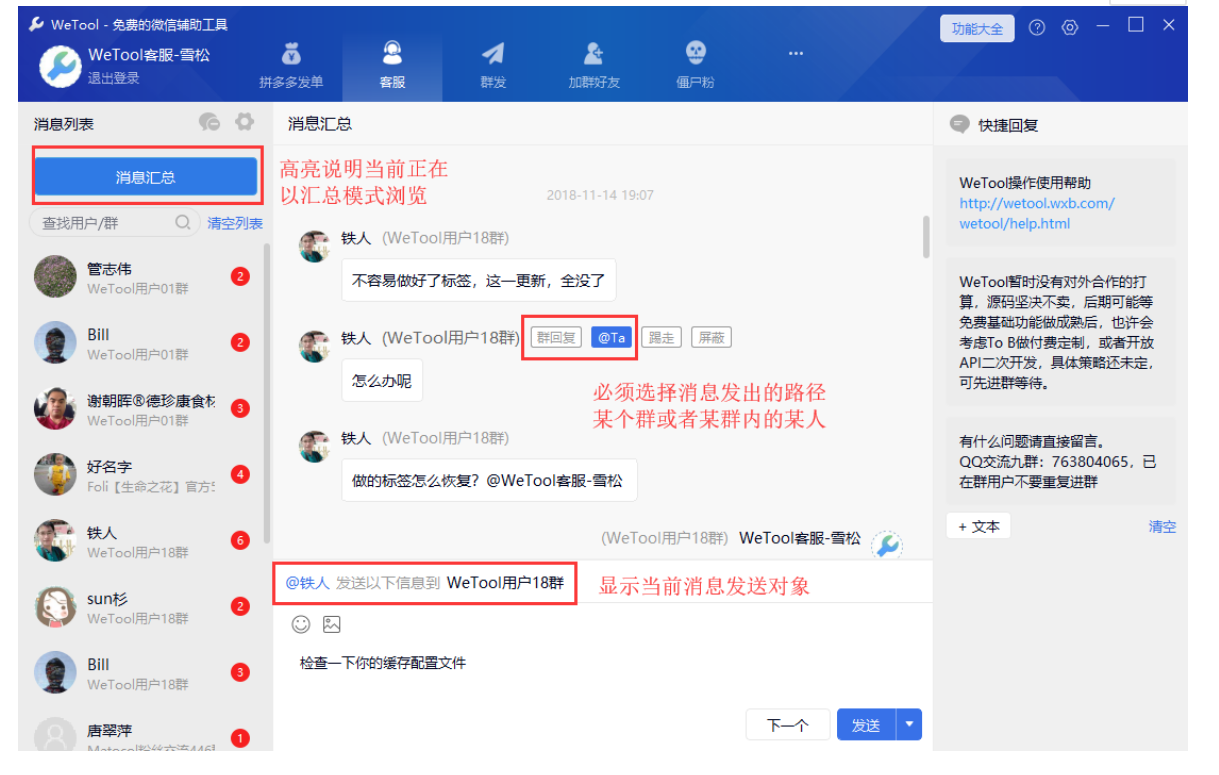
Task: Open the 发送 dropdown arrow
Action: point(909,726)
